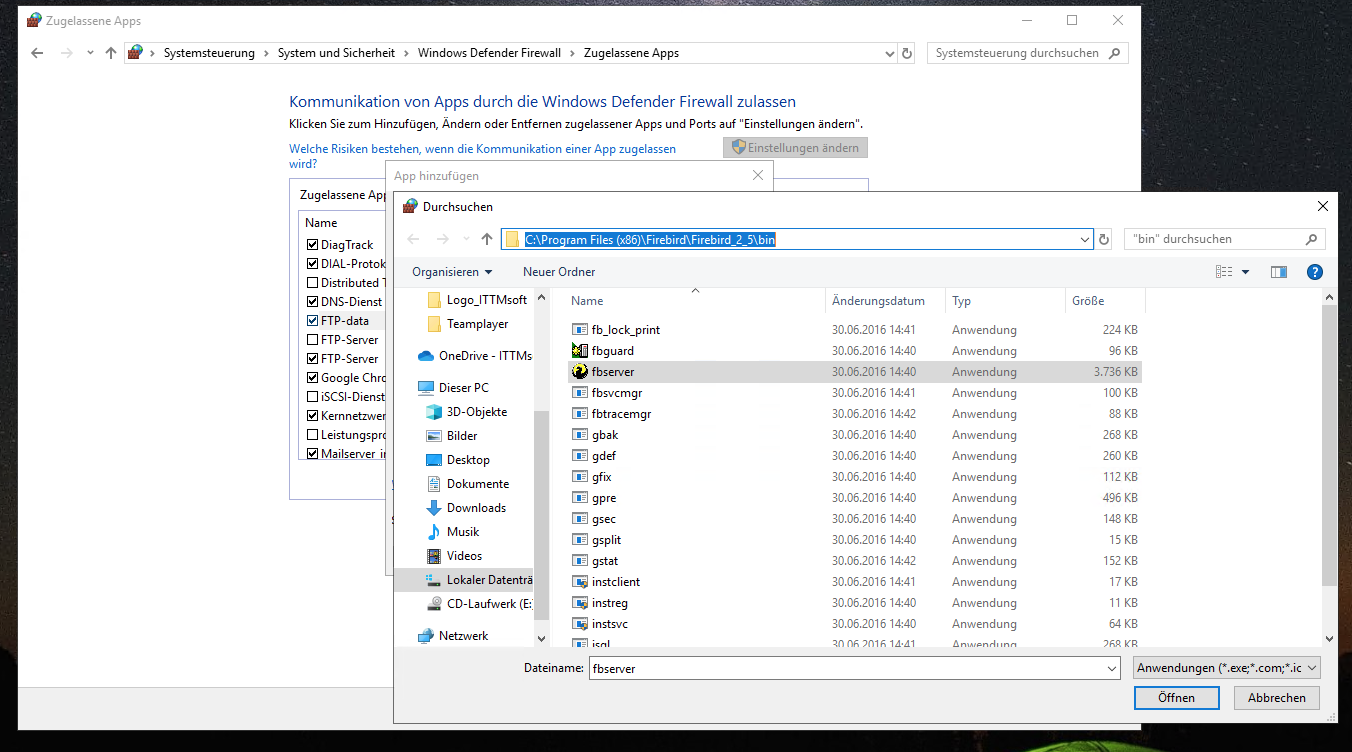This screenshot has width=1352, height=752.
Task: Click the "bin" durchsuchen search box
Action: click(1225, 239)
